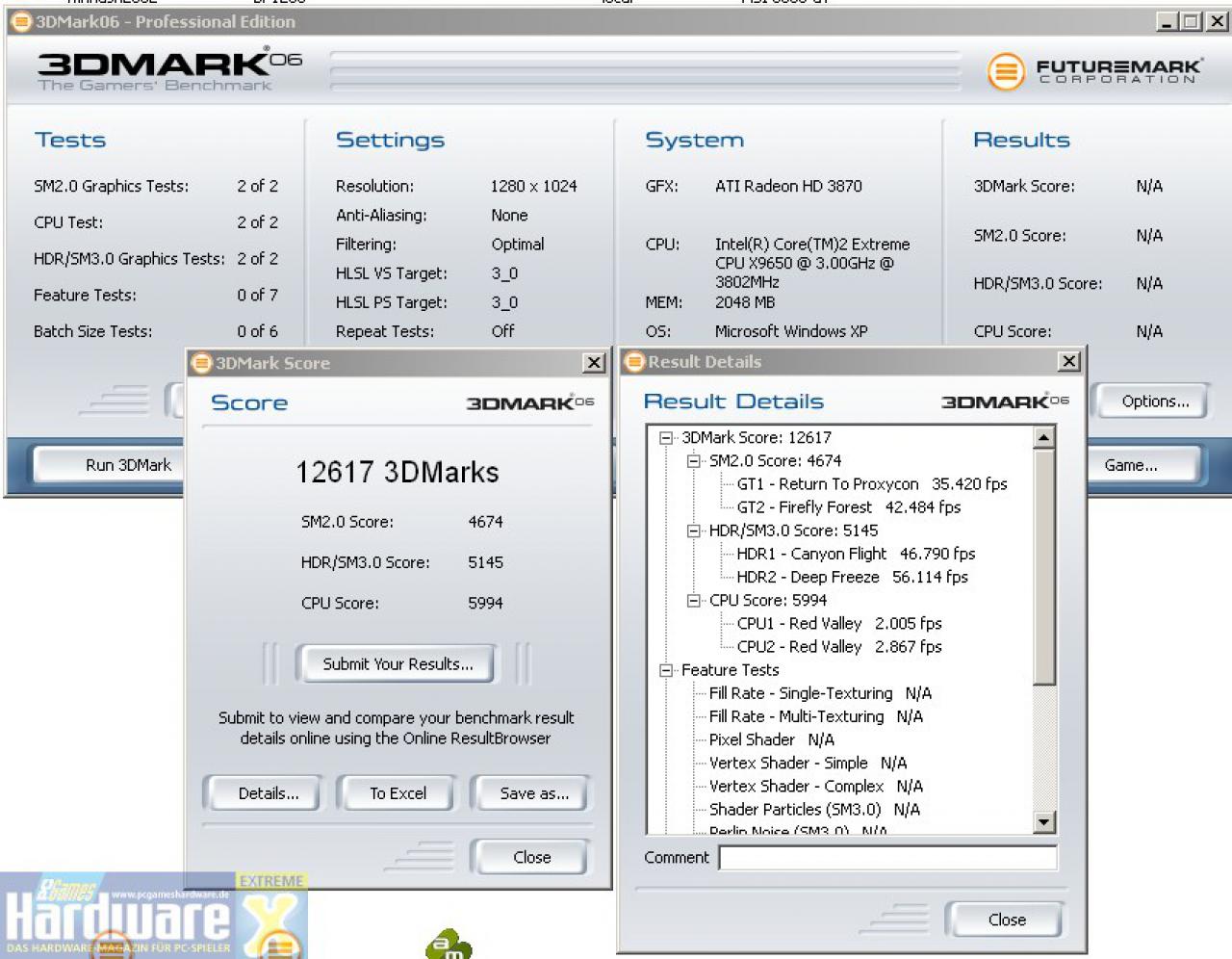Click the Comment input field
This screenshot has width=1232, height=959.
887,858
